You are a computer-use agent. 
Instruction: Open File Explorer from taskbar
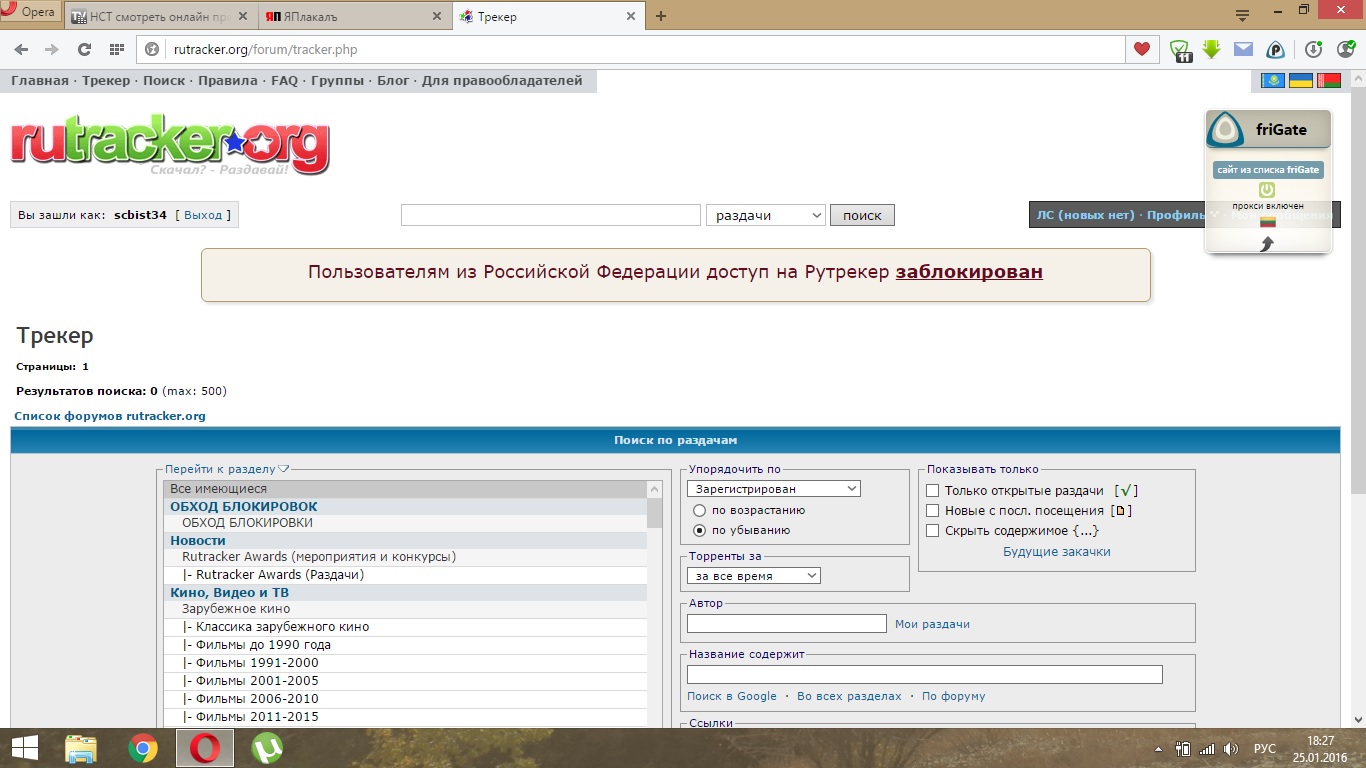pos(81,748)
